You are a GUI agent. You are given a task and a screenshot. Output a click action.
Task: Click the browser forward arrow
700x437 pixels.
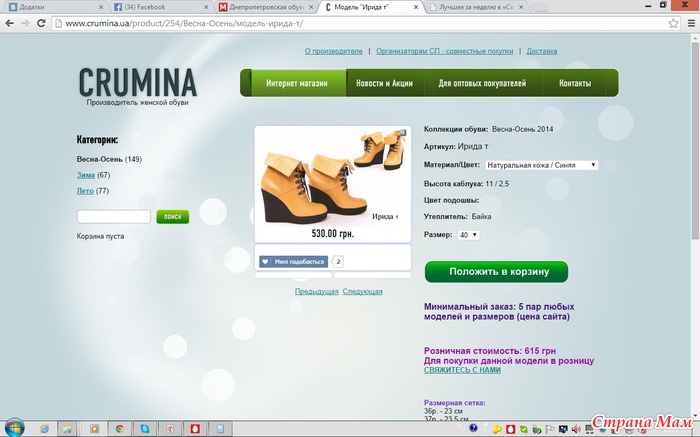[25, 23]
